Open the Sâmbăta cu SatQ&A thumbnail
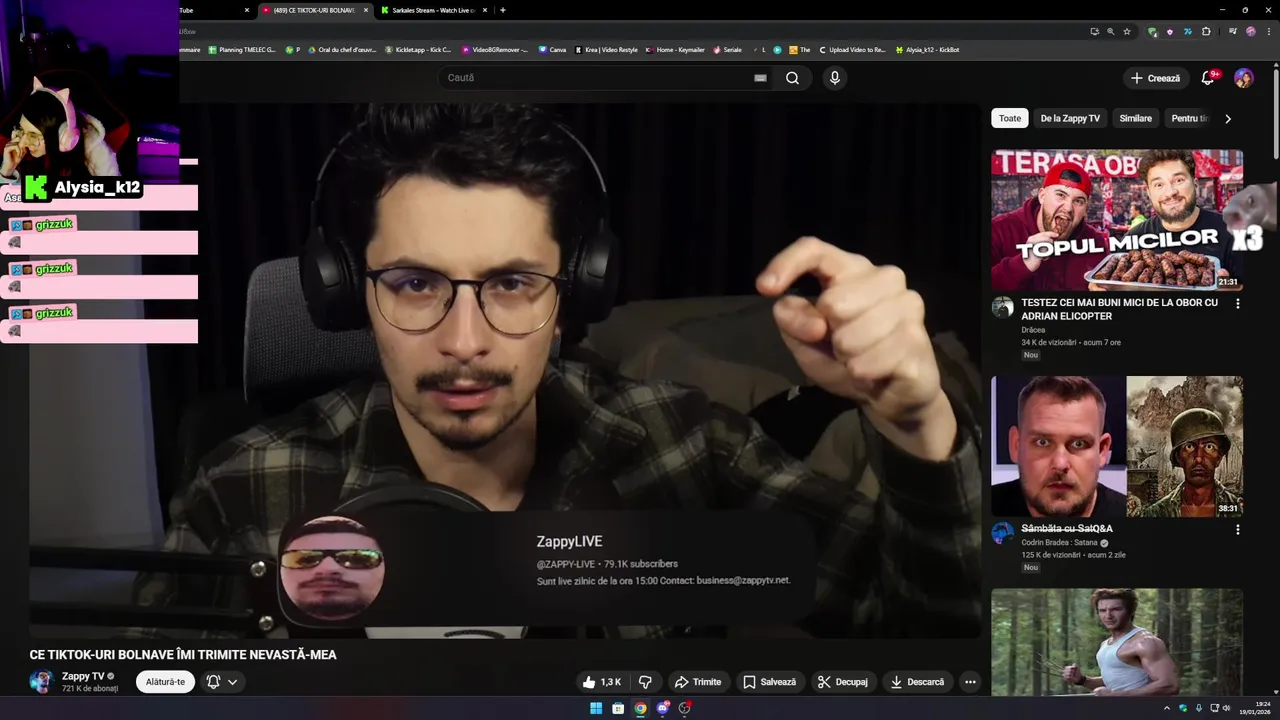 [x=1117, y=446]
